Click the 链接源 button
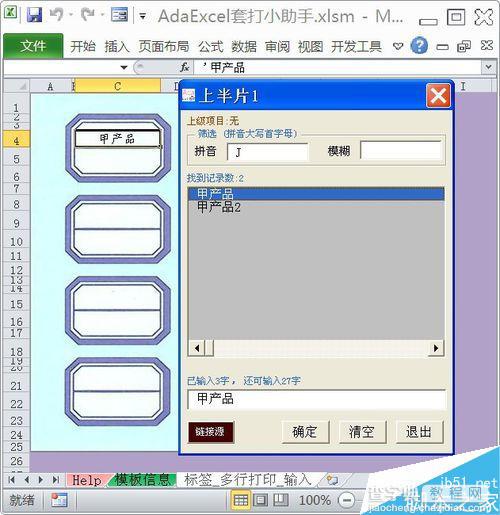This screenshot has height=515, width=500. [211, 432]
